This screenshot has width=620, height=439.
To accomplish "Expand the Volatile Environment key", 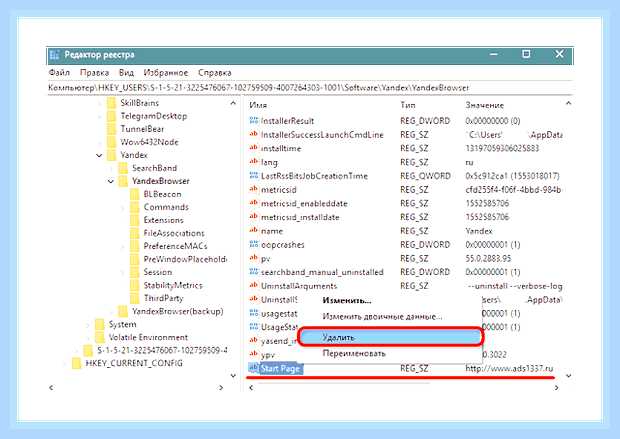I will pos(87,338).
